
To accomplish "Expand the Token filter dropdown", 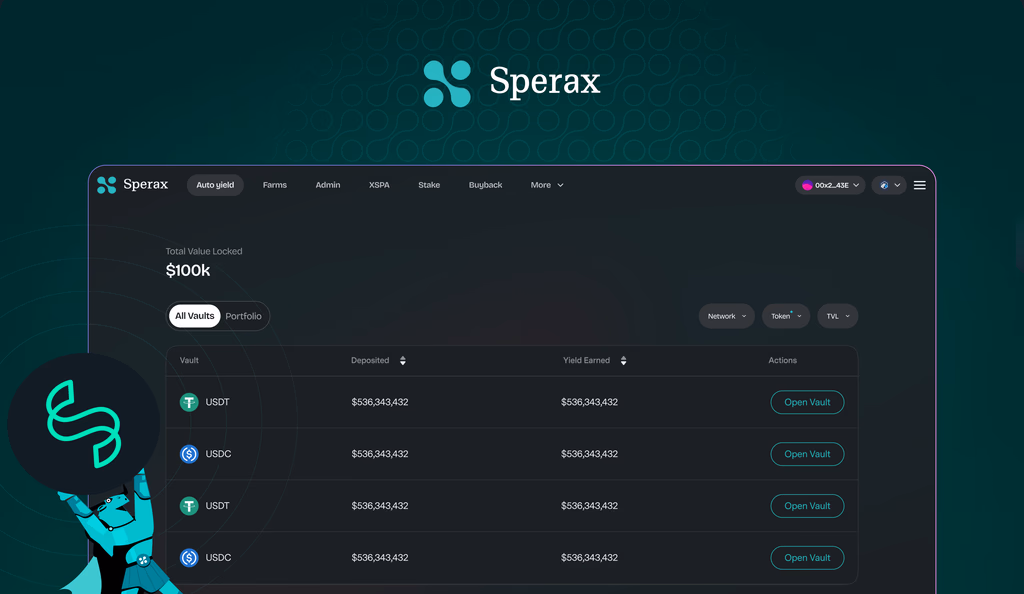I will [785, 316].
